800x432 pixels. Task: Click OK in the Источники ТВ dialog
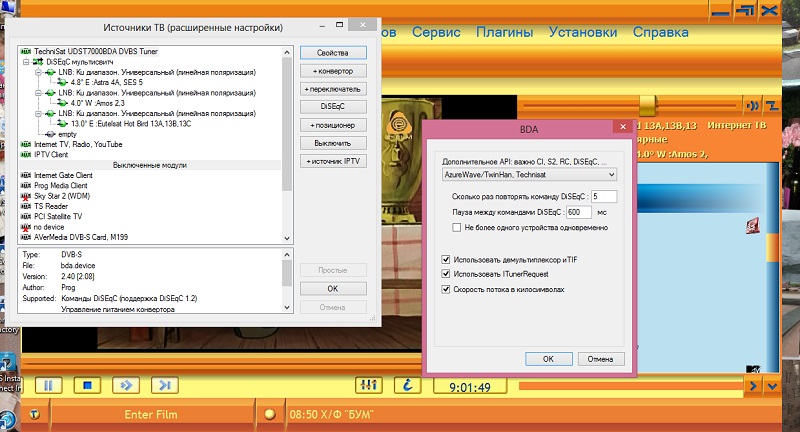[333, 289]
